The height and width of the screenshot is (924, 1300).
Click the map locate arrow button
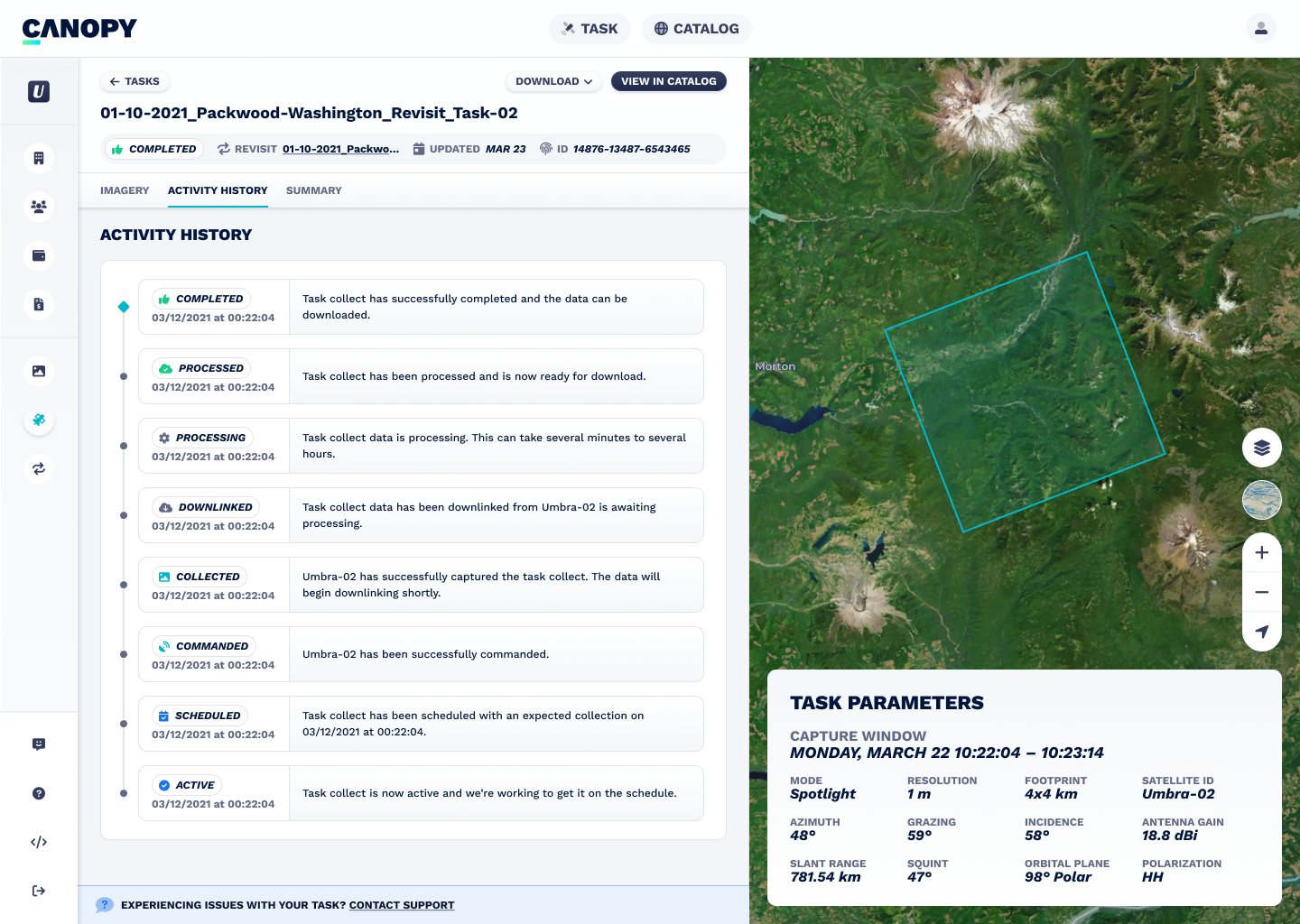pos(1262,632)
